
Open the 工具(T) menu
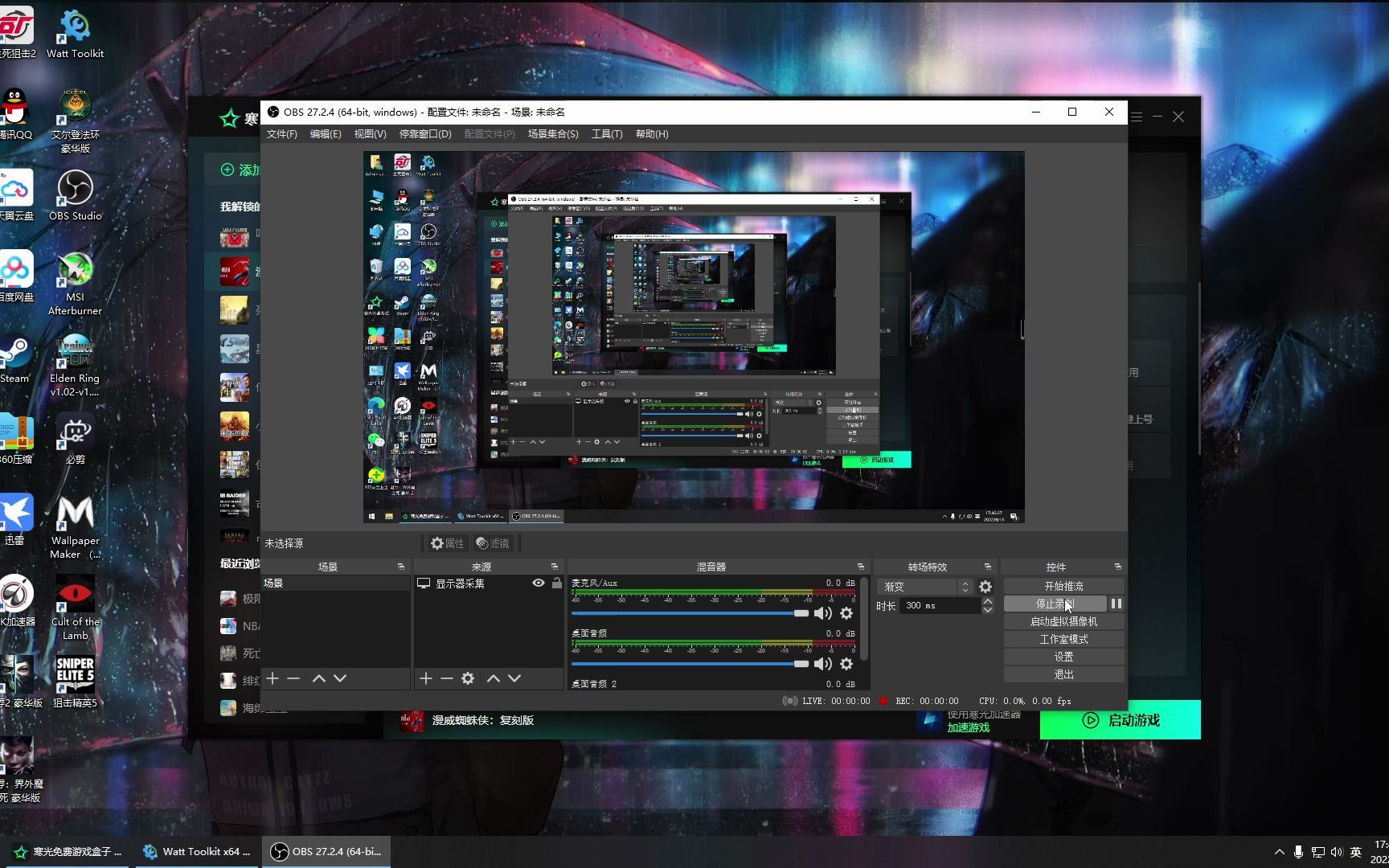(607, 134)
